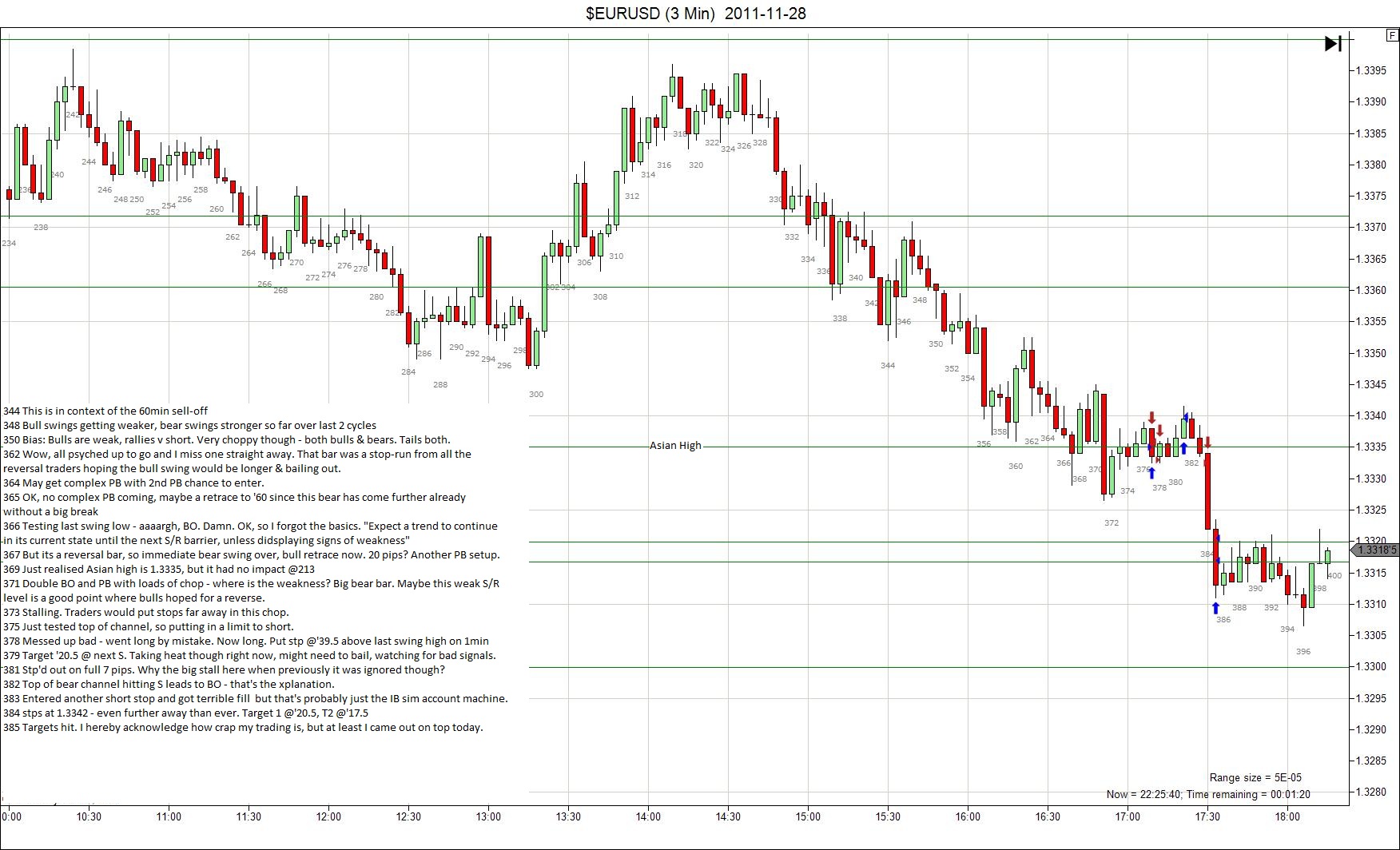Click the note '381 Stp'd out on full 7 pips'
This screenshot has width=1400, height=850.
coord(224,669)
